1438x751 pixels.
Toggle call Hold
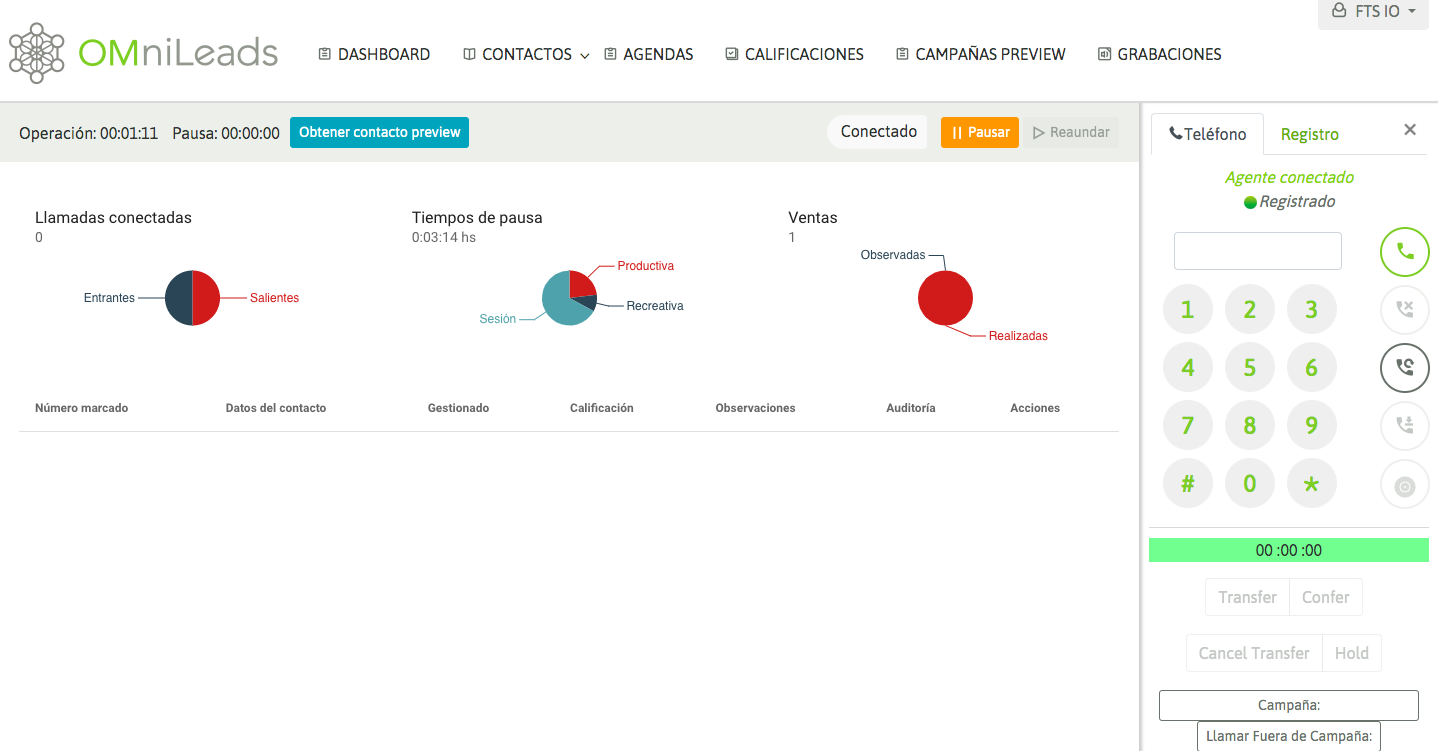(x=1351, y=653)
